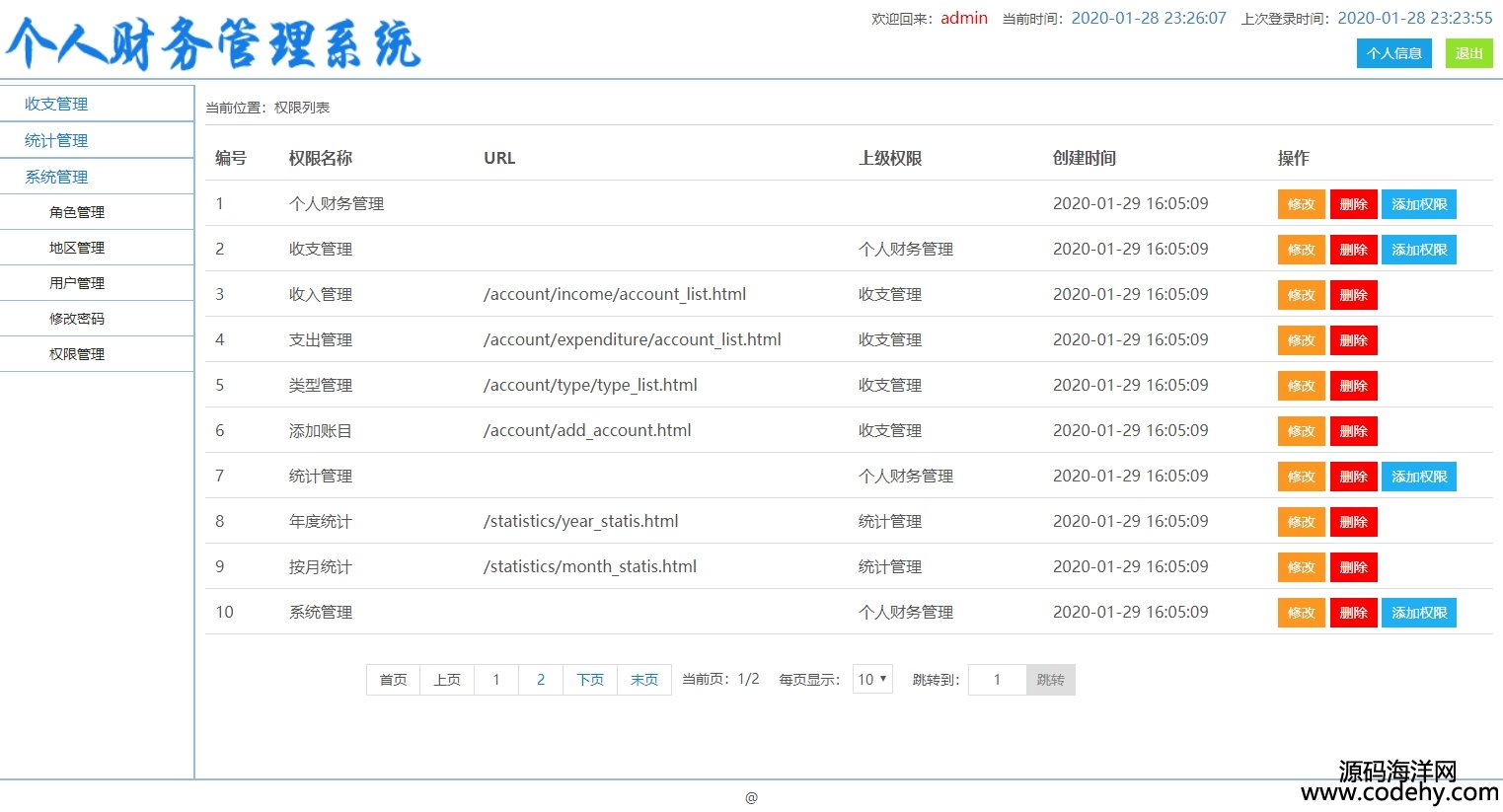Open the 修改密码 menu entry

pos(77,319)
